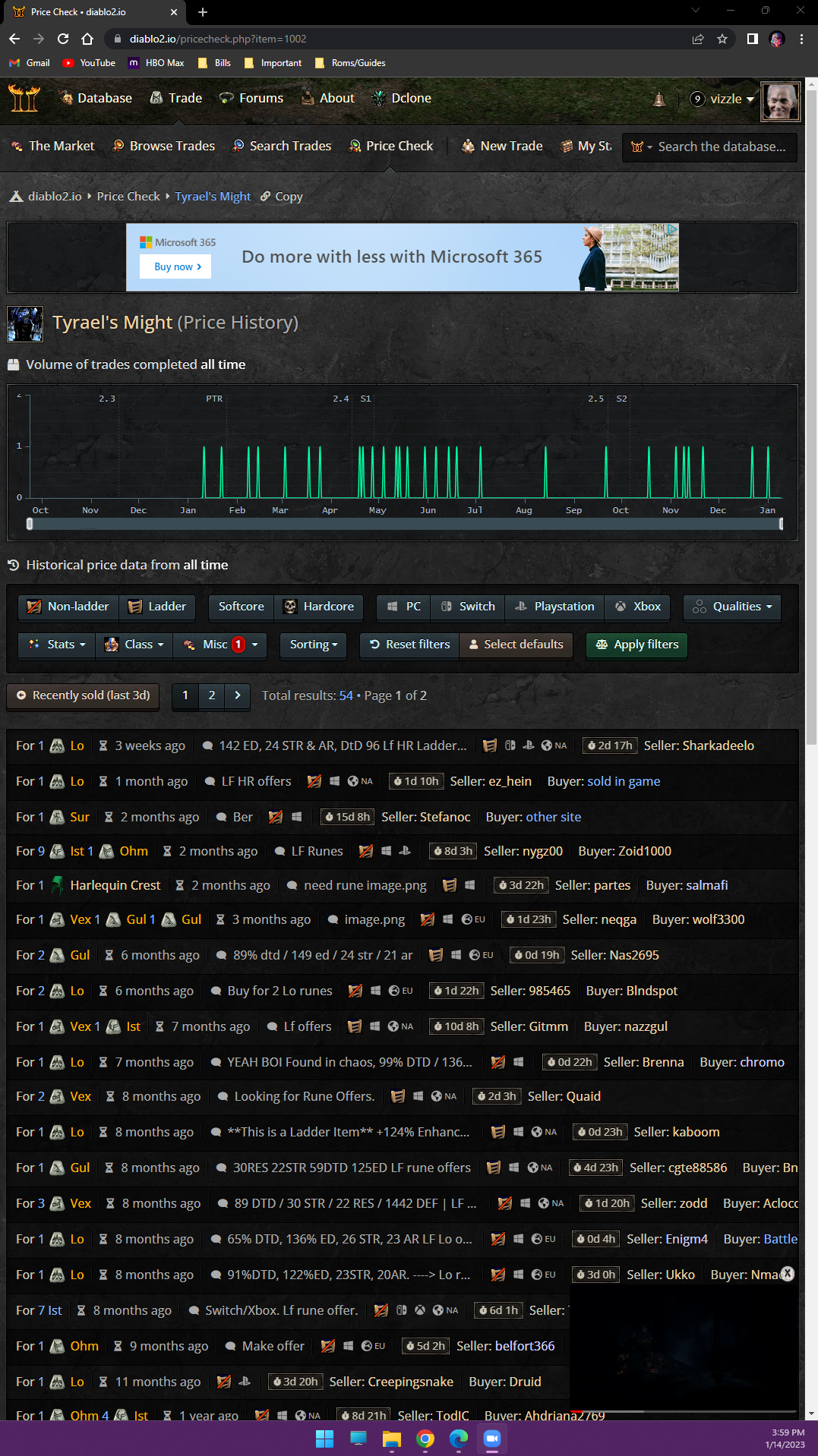818x1456 pixels.
Task: Open the Price Check tab
Action: (x=390, y=146)
